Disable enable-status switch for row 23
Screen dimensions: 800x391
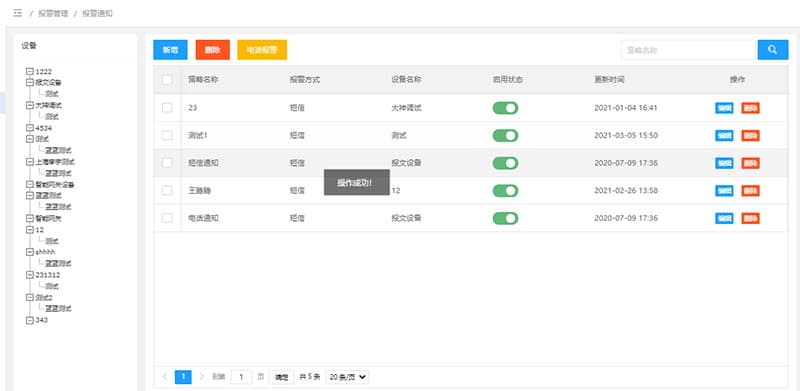click(505, 108)
